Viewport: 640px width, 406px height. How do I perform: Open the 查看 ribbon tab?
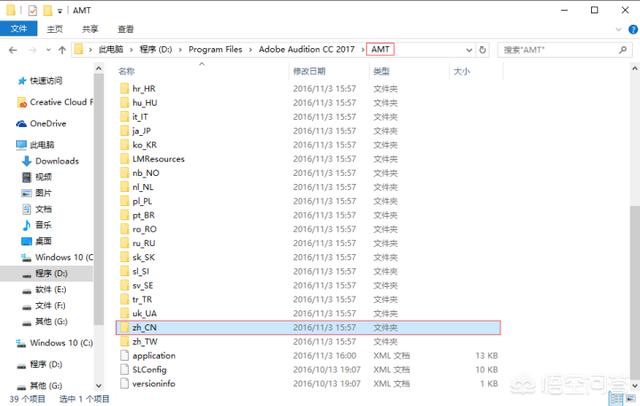[126, 30]
